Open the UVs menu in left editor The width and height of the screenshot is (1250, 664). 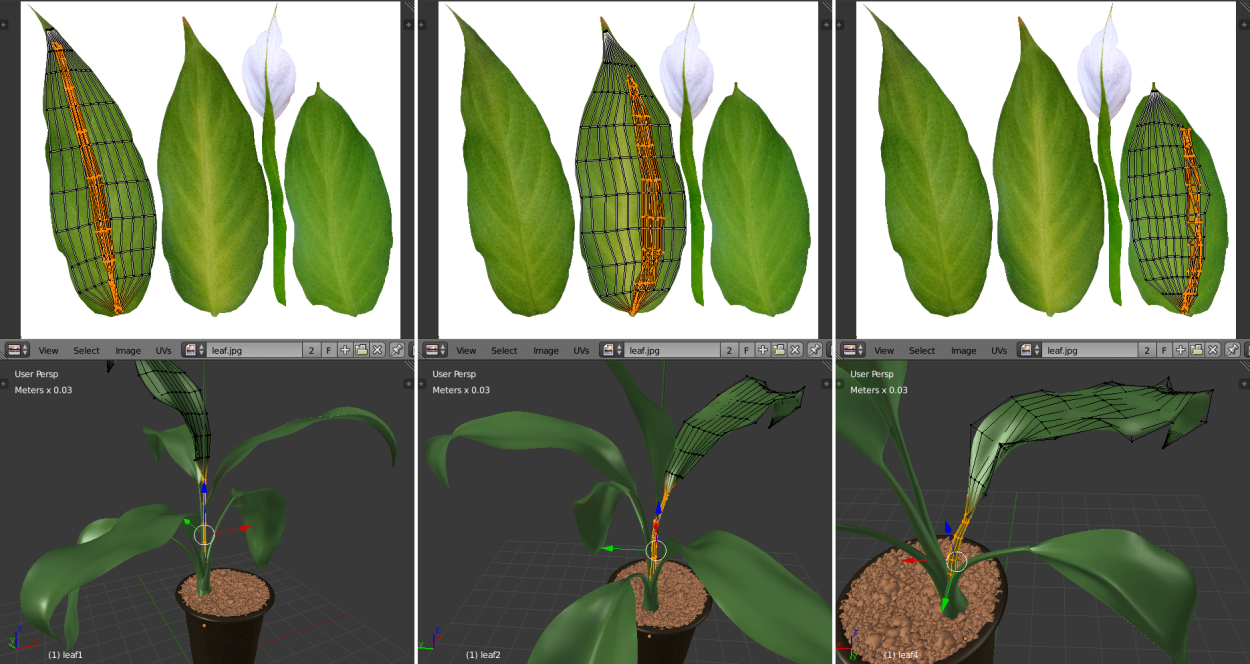click(x=163, y=351)
